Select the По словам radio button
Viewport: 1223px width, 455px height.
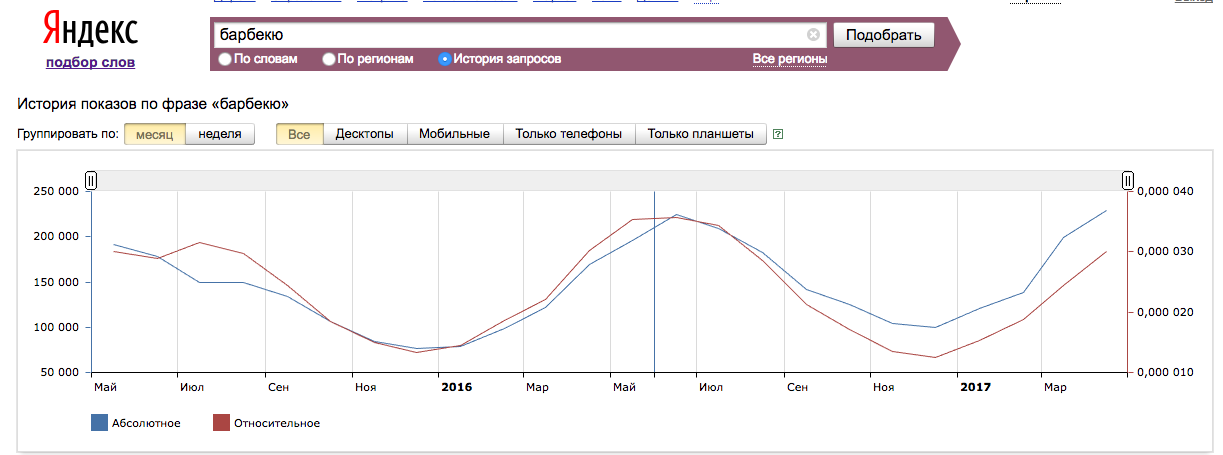coord(225,59)
